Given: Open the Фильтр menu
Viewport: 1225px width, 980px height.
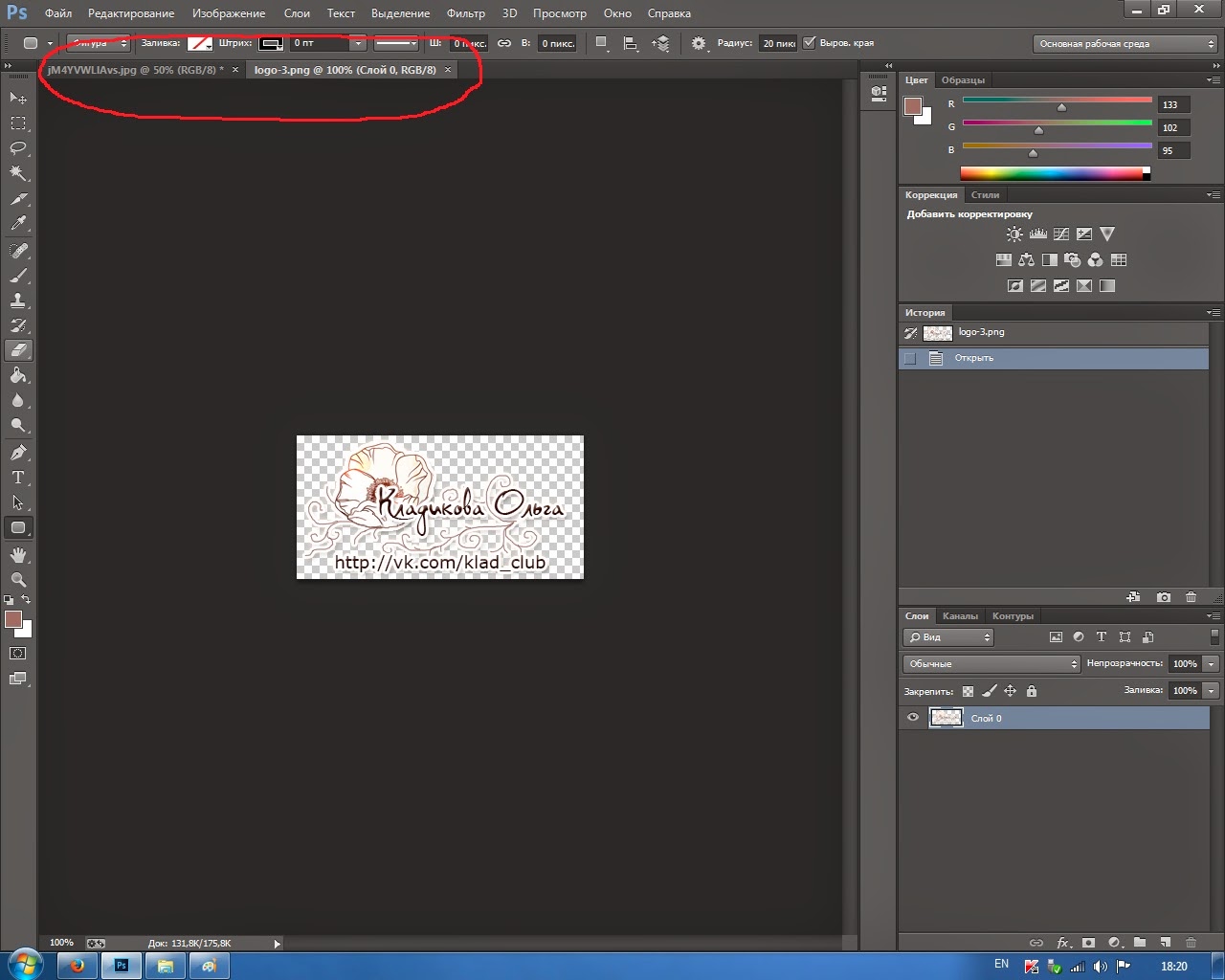Looking at the screenshot, I should (x=465, y=13).
